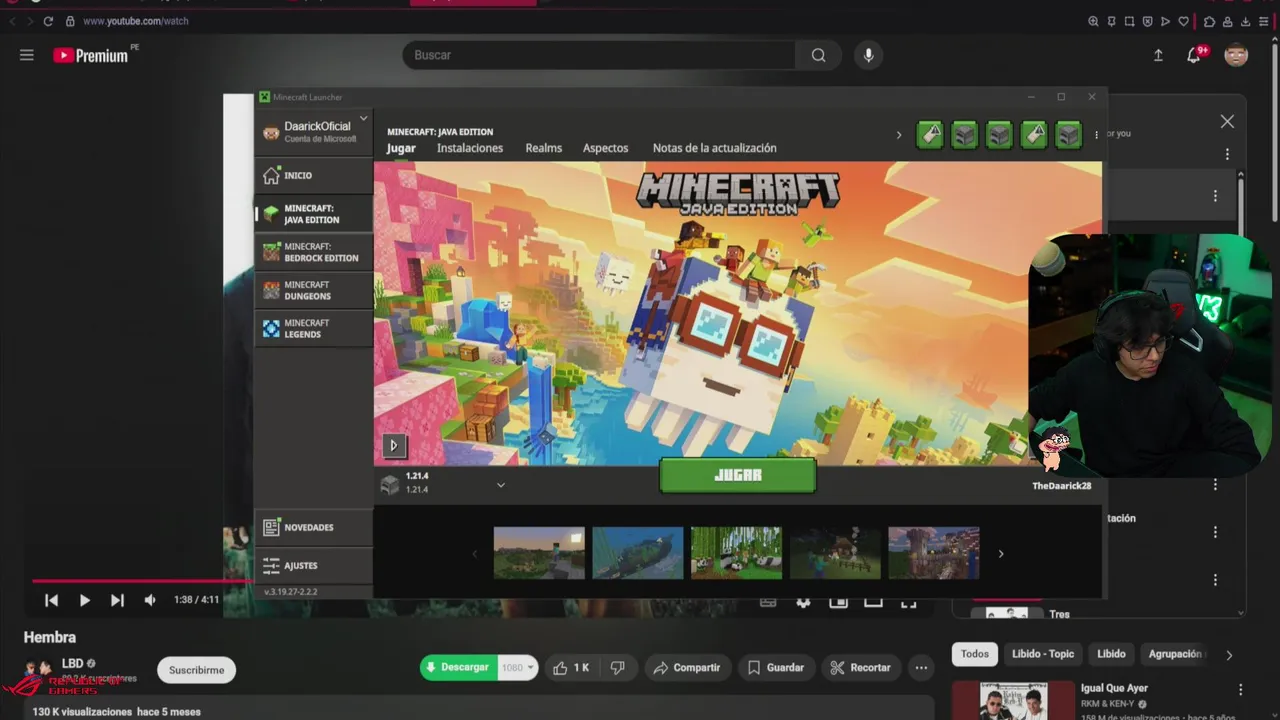
Task: Select Minecraft: Java Edition in sidebar
Action: pos(313,214)
